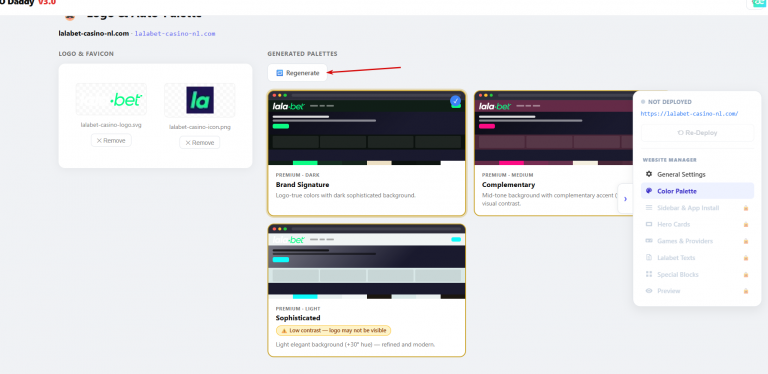Click the lock icon beside Lalabet Texts

click(x=745, y=258)
